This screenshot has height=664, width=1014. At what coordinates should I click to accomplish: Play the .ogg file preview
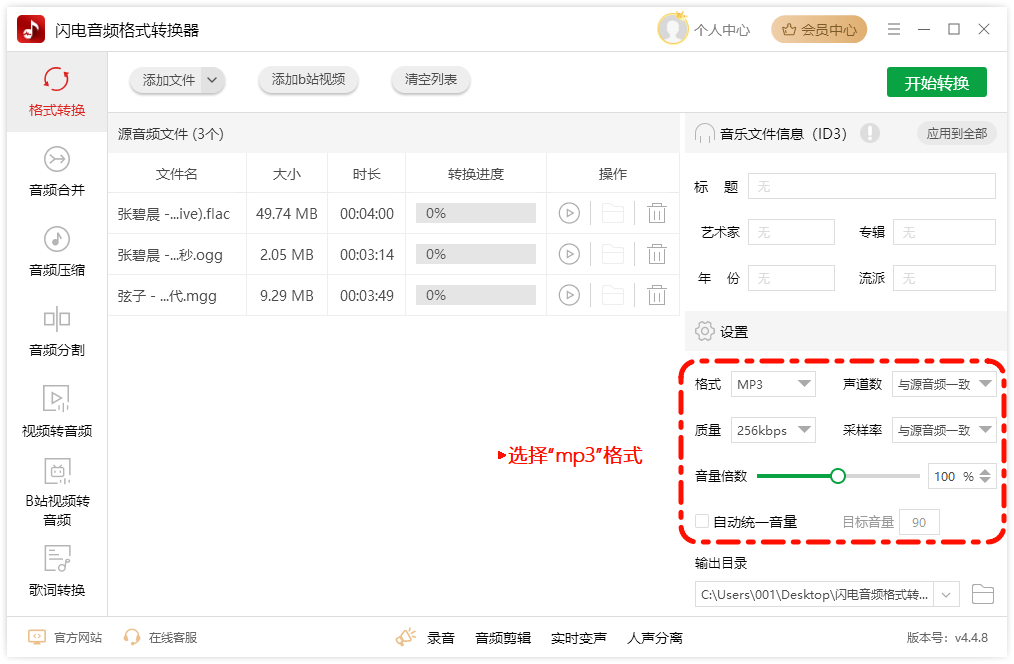[569, 254]
